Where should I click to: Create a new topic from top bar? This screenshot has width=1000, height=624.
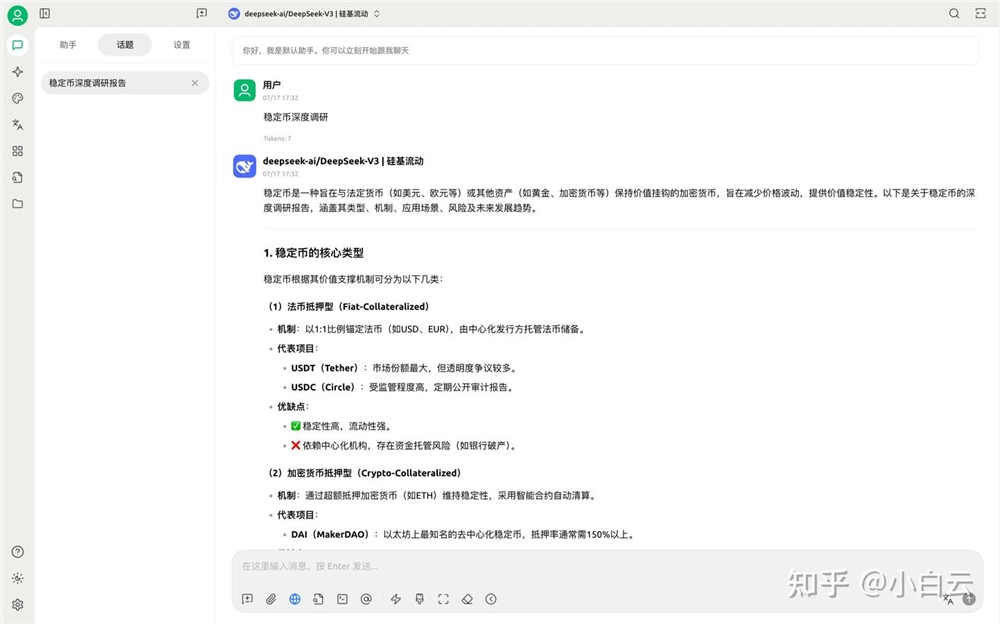pyautogui.click(x=202, y=13)
